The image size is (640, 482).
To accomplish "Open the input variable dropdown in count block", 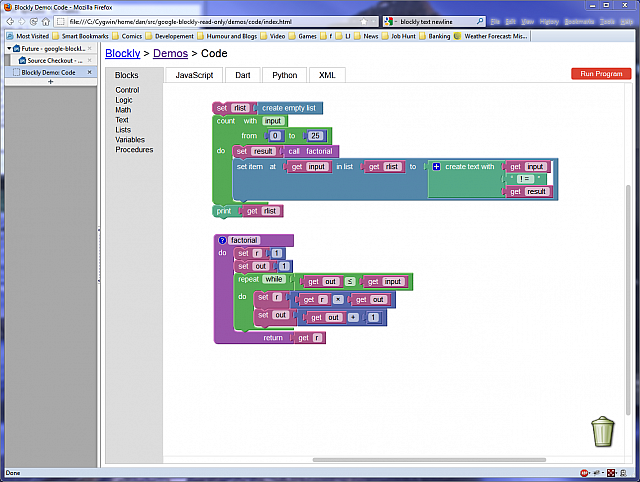I will 273,121.
